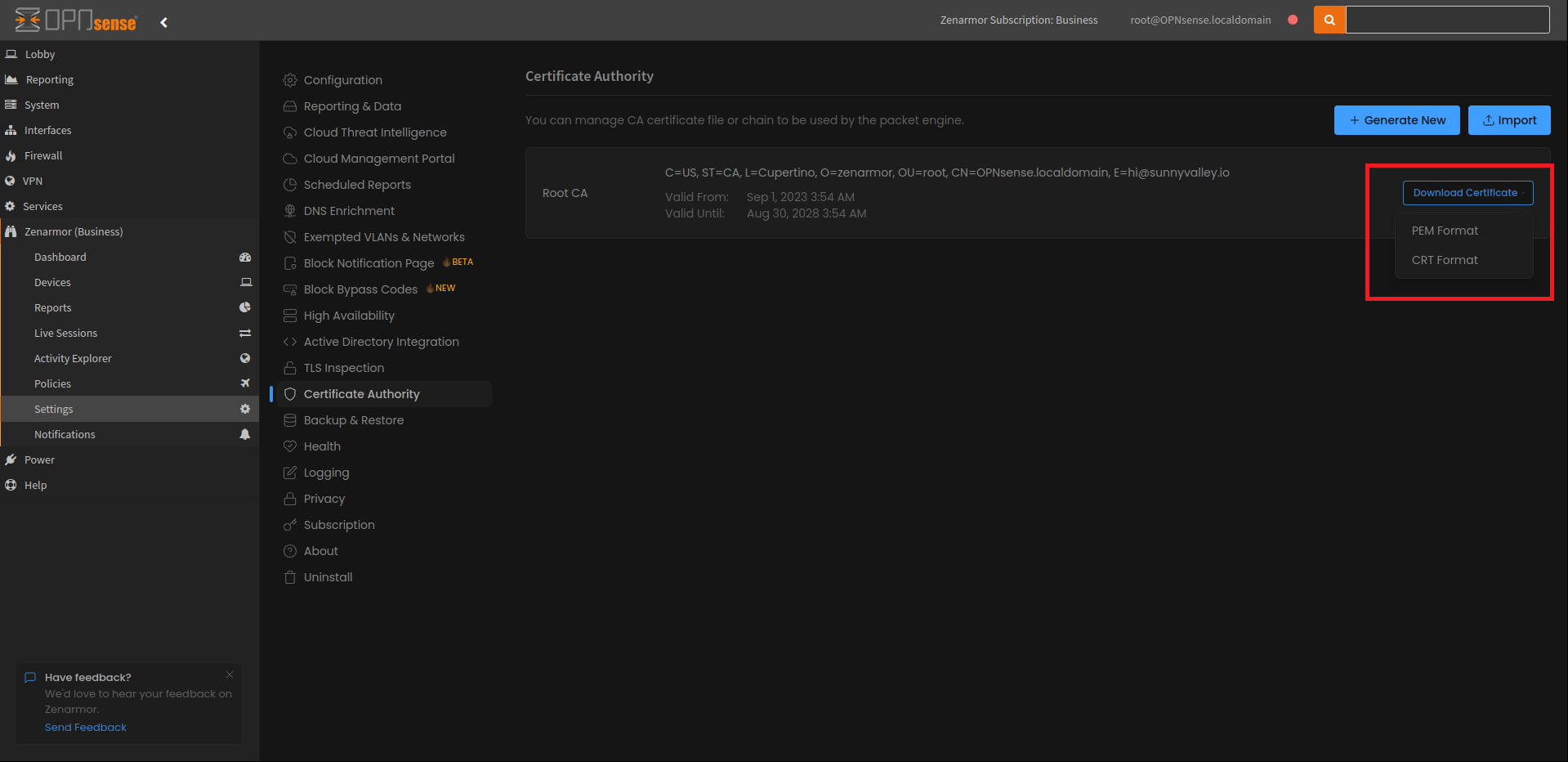This screenshot has width=1568, height=762.
Task: Click the dashboard gauge icon beside Dashboard
Action: 245,257
